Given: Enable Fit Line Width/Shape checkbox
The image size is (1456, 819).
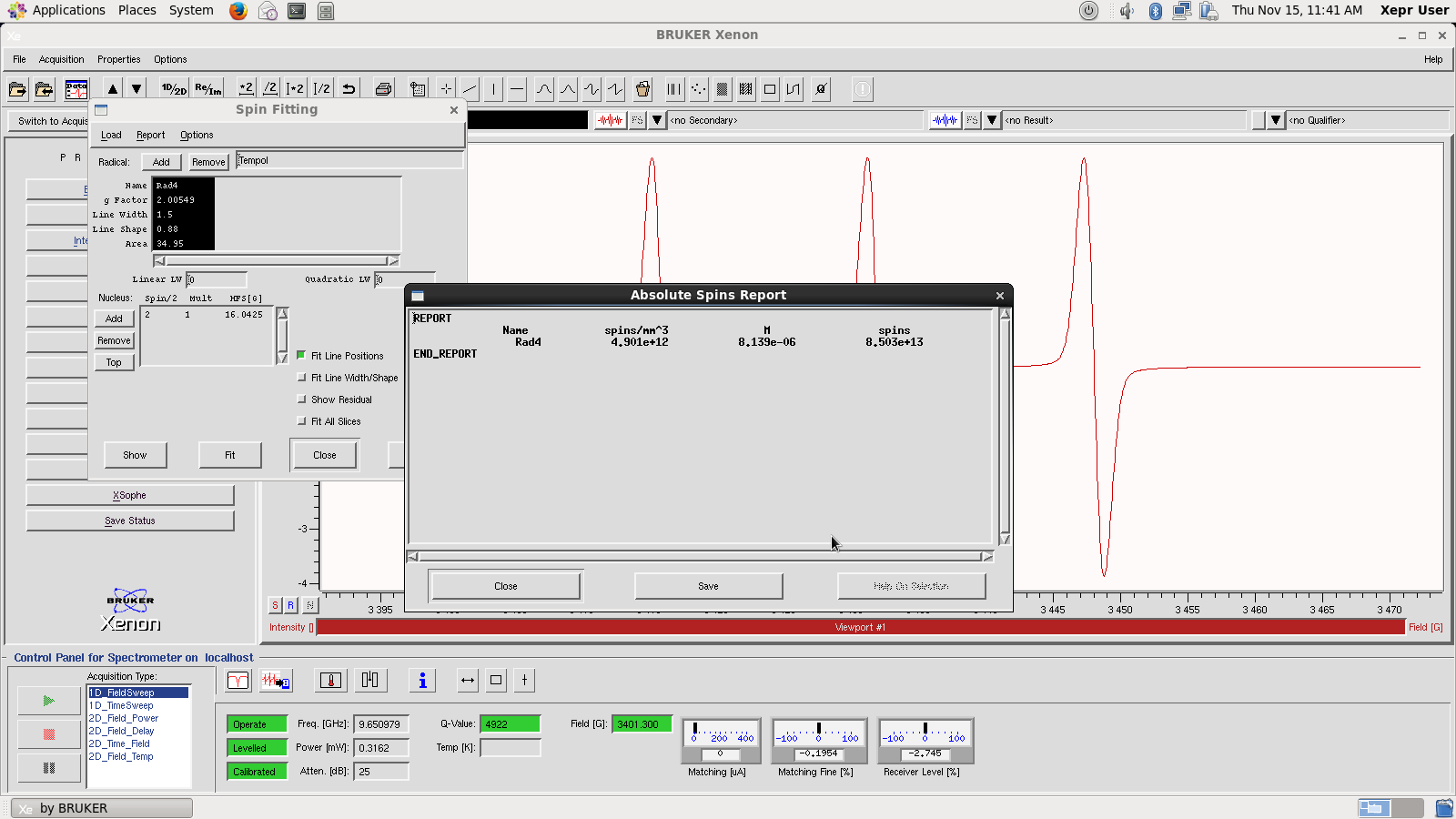Looking at the screenshot, I should [x=301, y=378].
